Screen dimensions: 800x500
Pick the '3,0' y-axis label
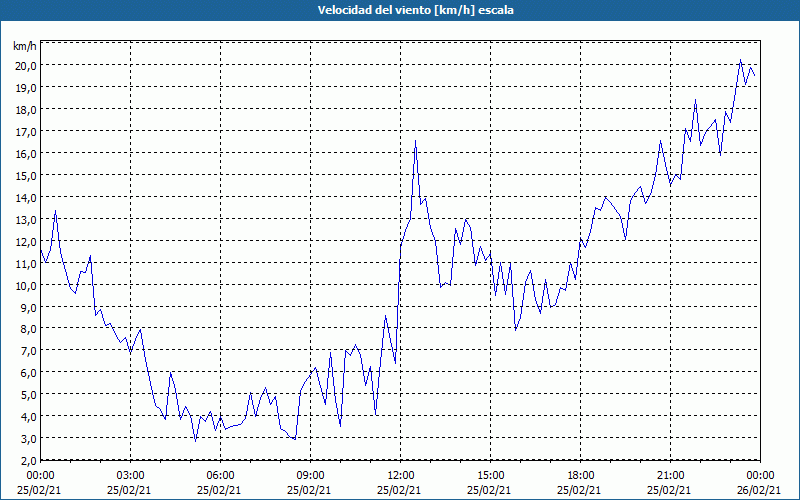tap(29, 438)
